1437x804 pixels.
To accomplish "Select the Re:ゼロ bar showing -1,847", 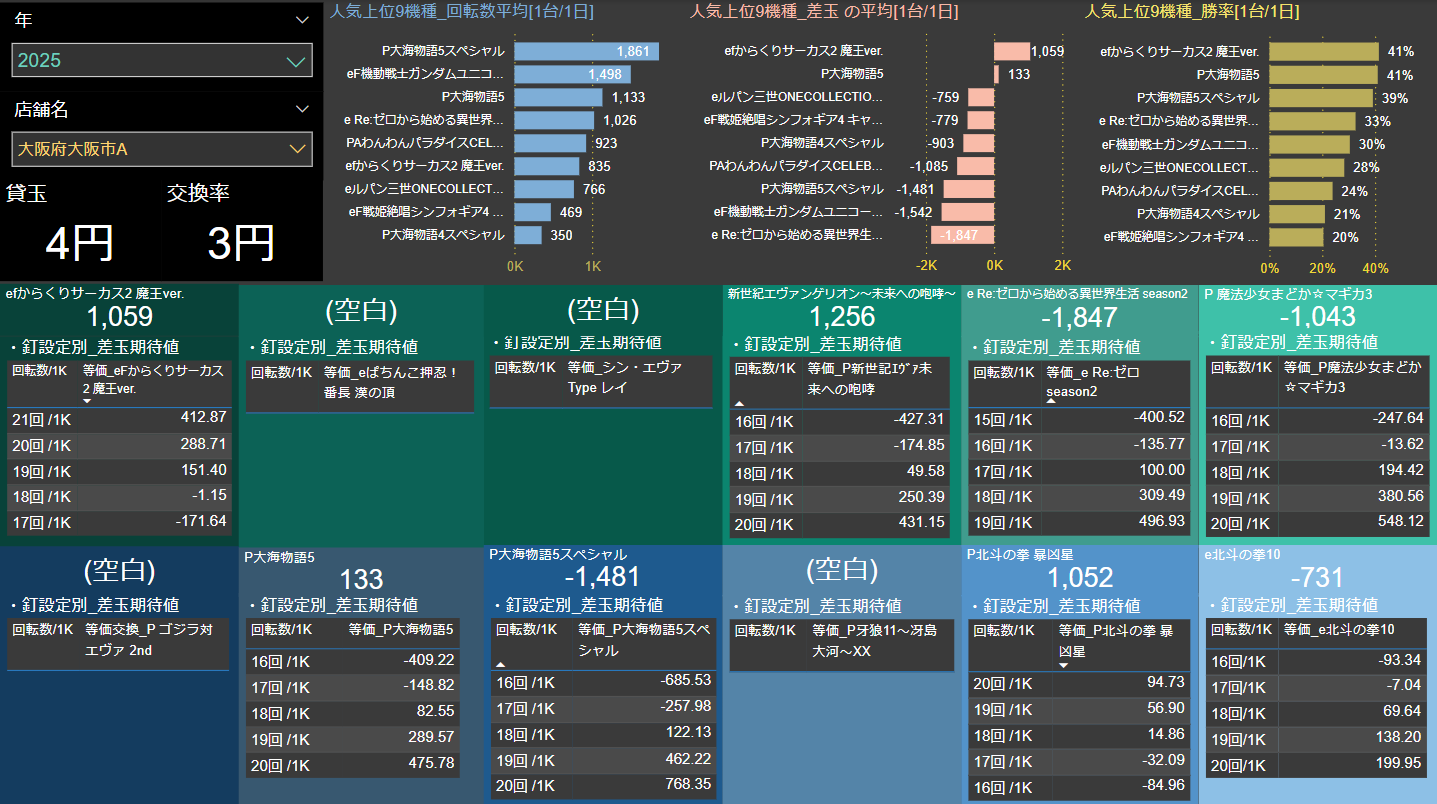I will [962, 235].
